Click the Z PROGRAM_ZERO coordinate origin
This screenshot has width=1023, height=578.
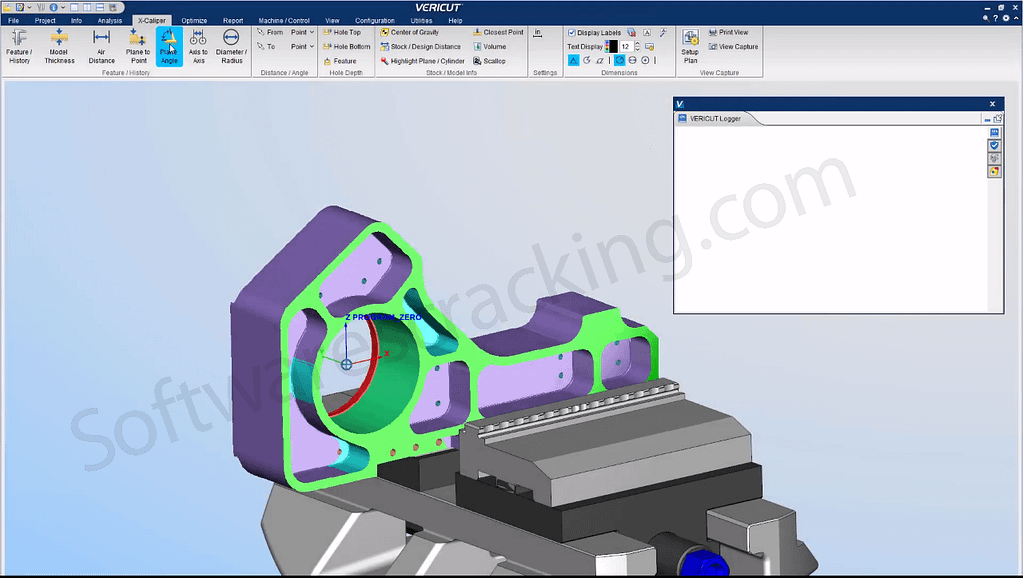pyautogui.click(x=346, y=365)
